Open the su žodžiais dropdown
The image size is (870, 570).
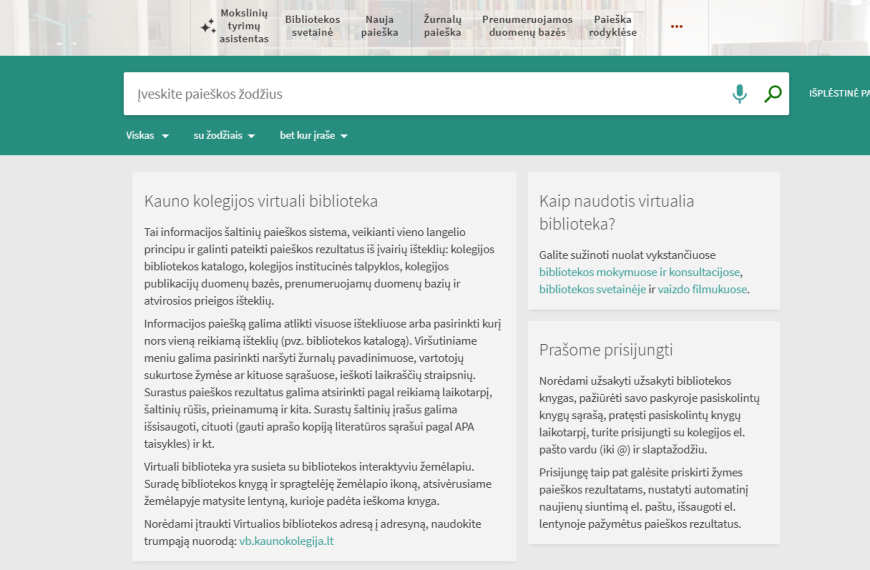pyautogui.click(x=224, y=136)
